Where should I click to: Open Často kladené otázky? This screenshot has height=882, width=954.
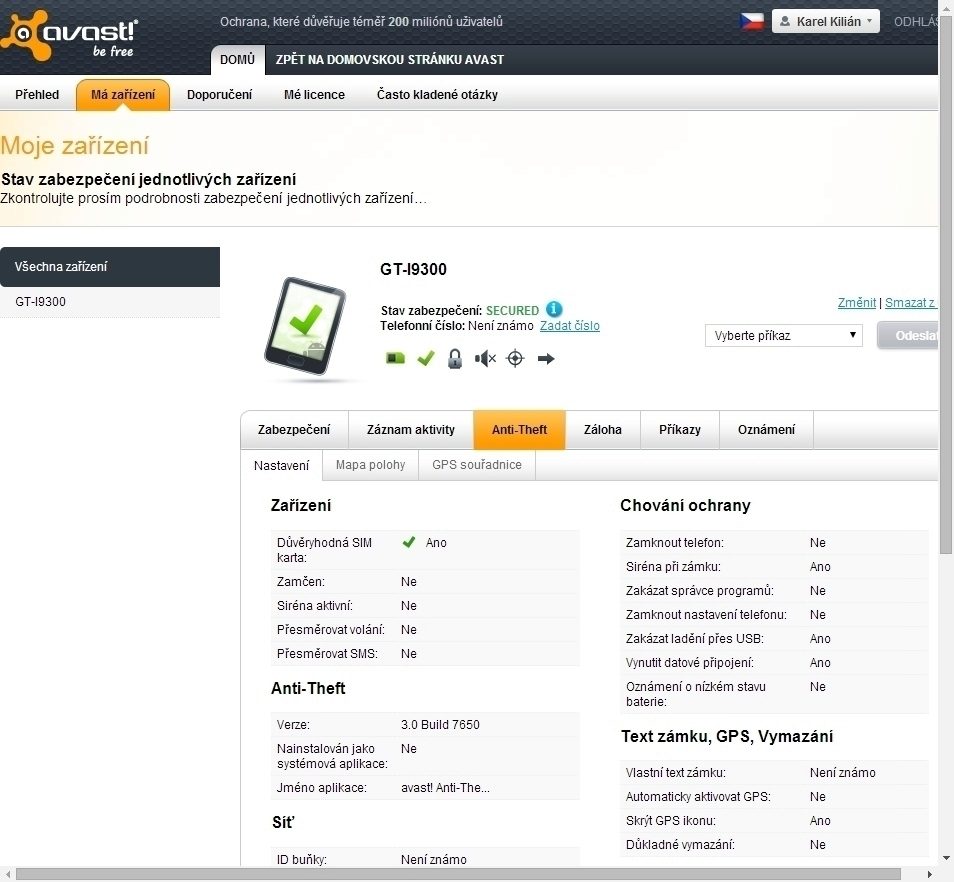[437, 94]
